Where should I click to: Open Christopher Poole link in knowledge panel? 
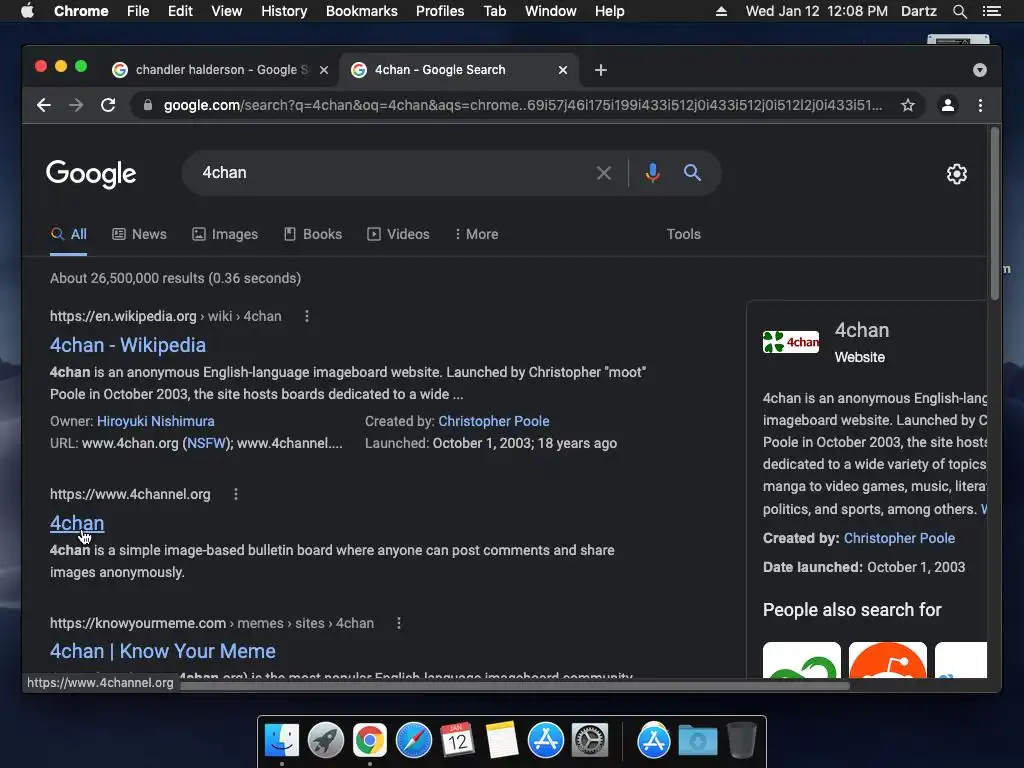coord(899,538)
